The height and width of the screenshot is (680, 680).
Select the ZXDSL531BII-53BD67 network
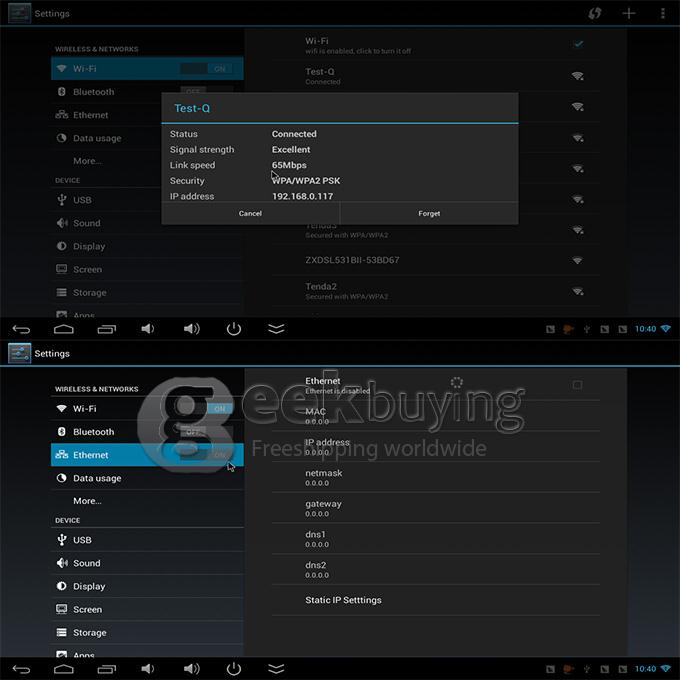pos(436,260)
